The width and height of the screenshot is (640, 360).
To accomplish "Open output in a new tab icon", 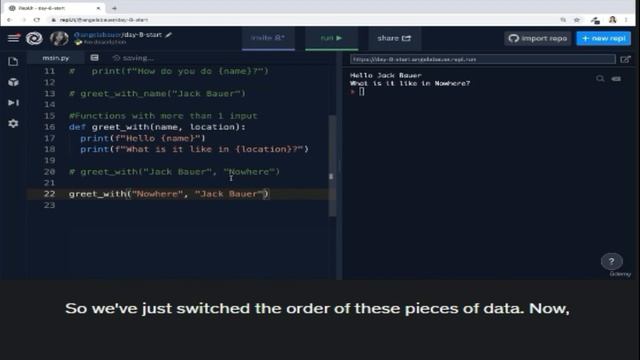I will 625,60.
